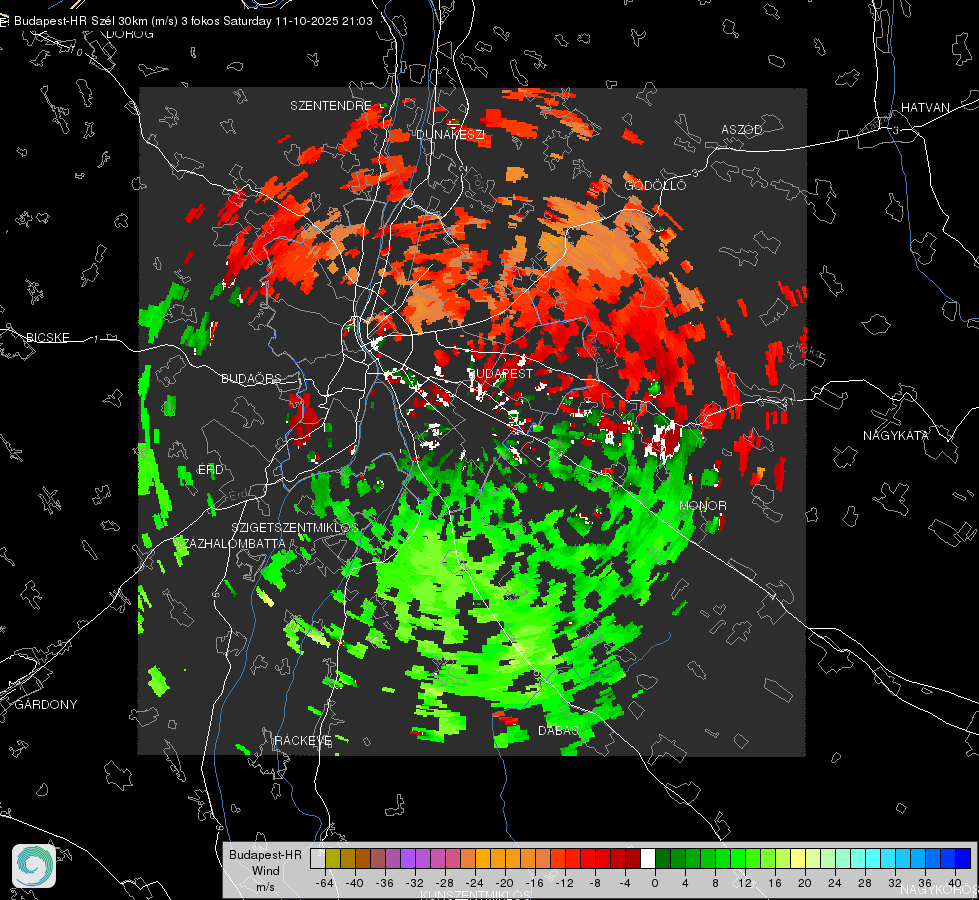Click the 16 legend scale value
This screenshot has height=900, width=979.
coord(775,883)
